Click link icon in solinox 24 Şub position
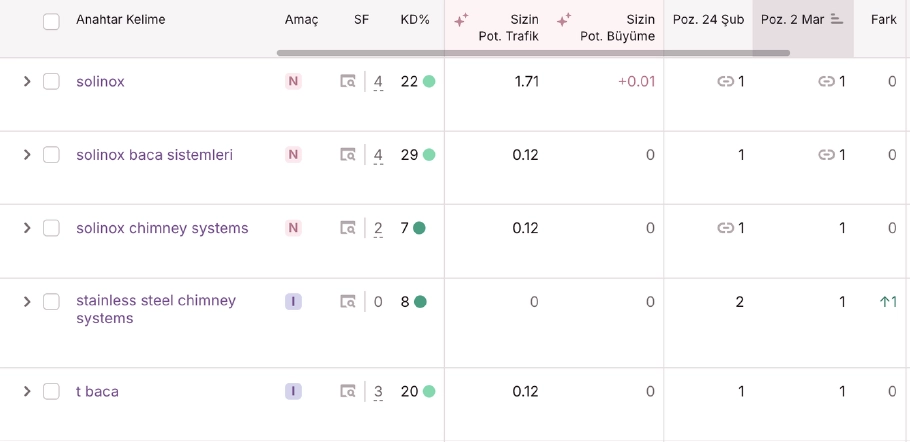 (x=726, y=82)
